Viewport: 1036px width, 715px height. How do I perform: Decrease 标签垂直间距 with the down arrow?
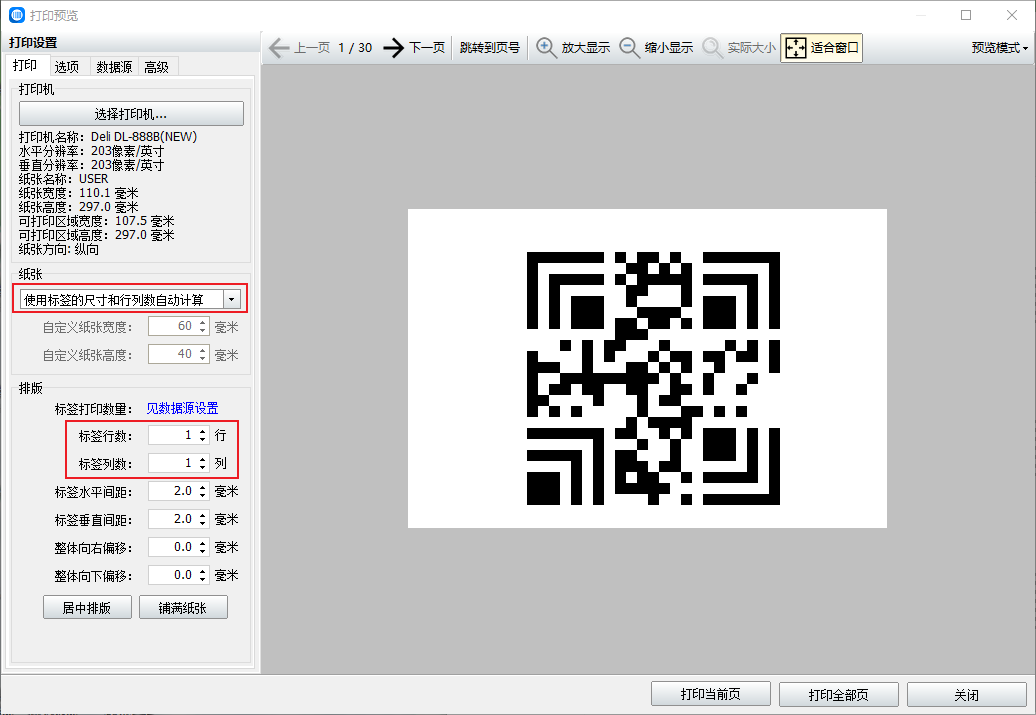(x=203, y=524)
